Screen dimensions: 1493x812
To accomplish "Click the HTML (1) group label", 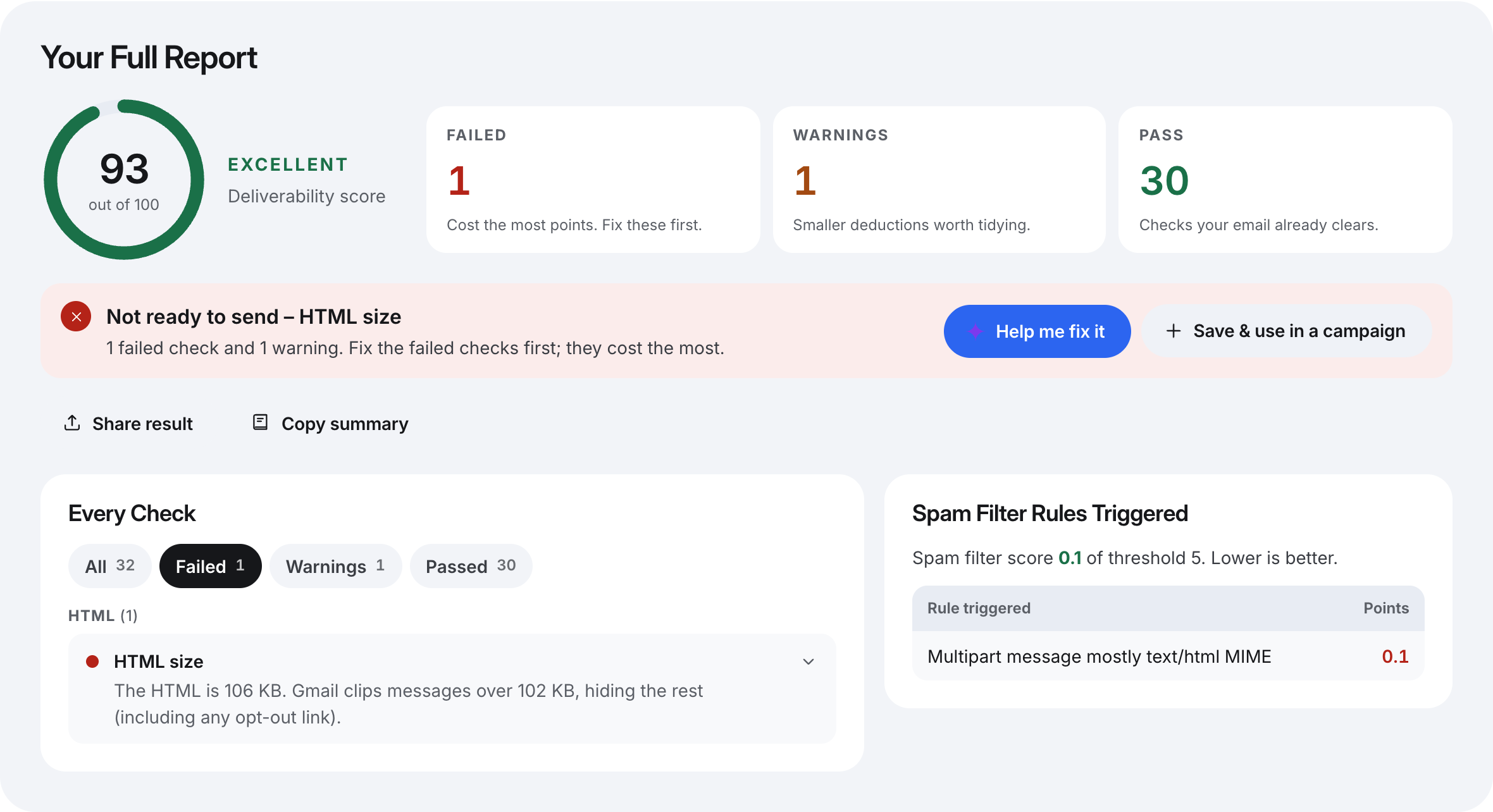I will 103,615.
